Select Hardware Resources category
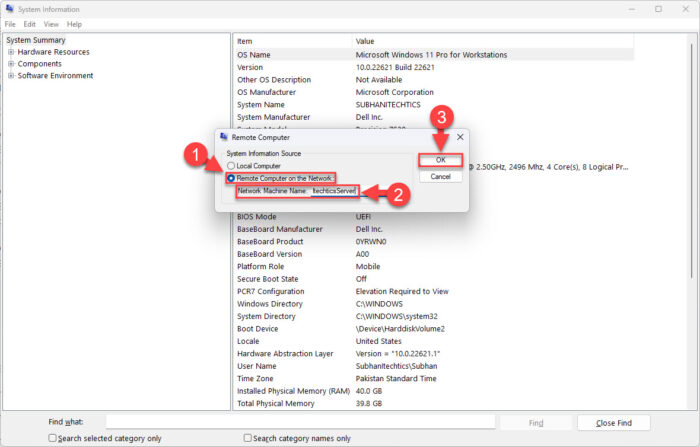Screen dimensions: 700x447 (x=54, y=52)
